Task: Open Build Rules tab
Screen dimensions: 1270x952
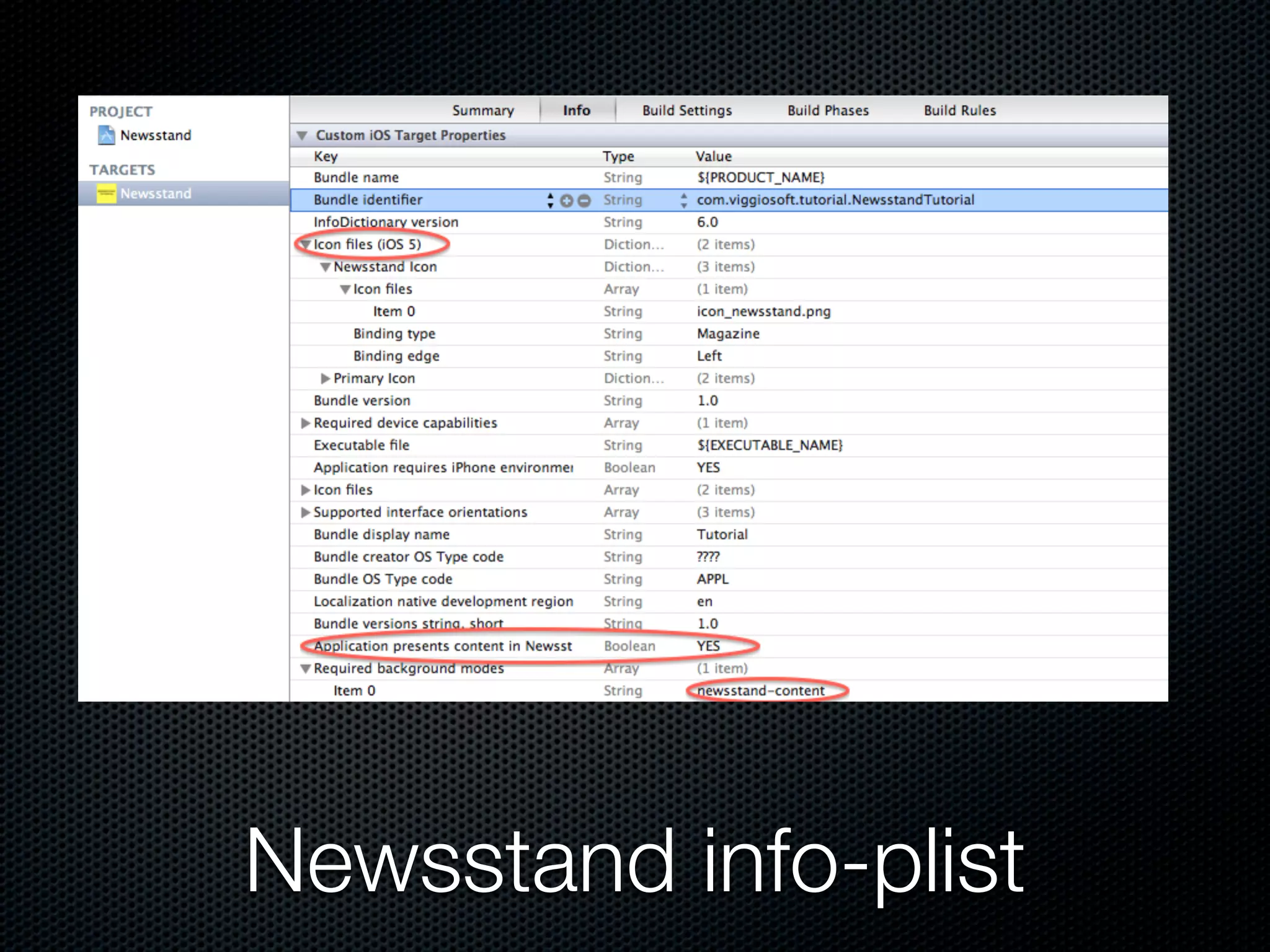Action: [x=960, y=110]
